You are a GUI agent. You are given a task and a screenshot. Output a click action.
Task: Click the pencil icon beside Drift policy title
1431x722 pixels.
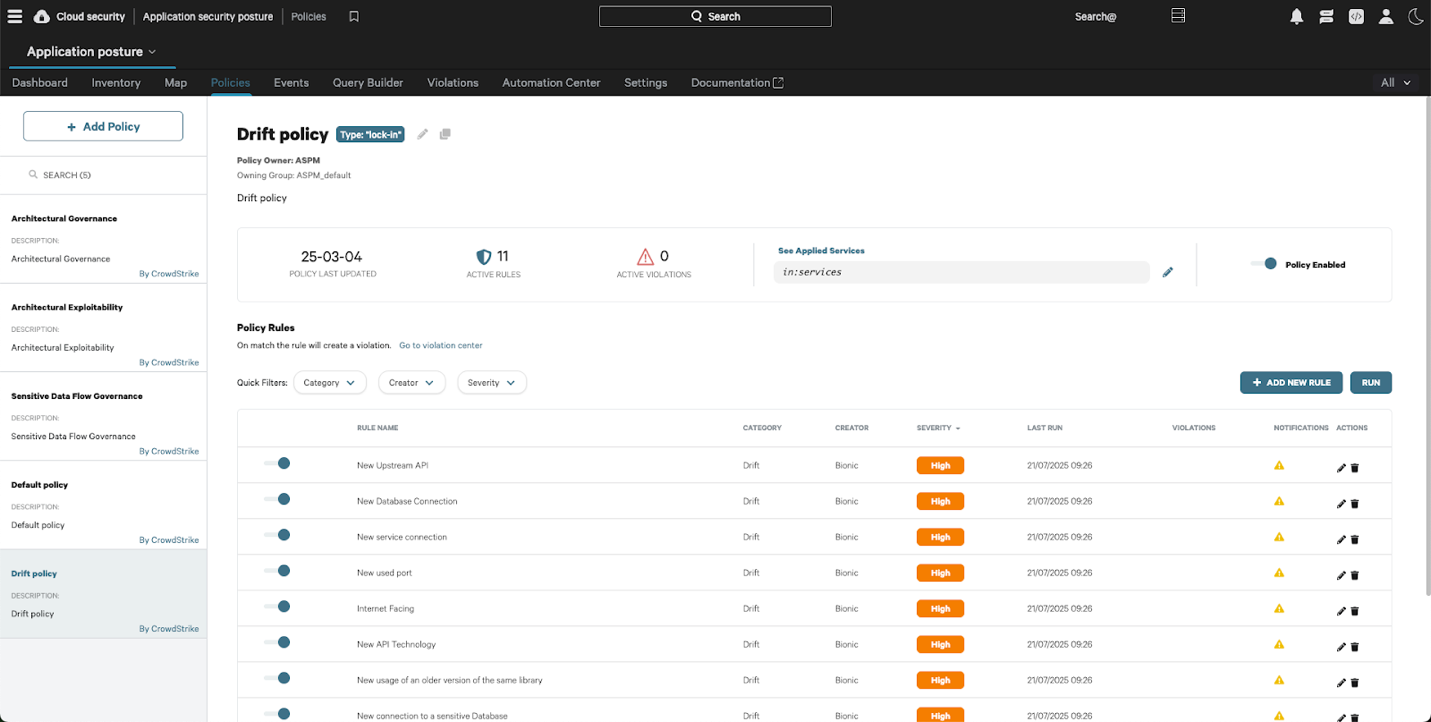(423, 134)
